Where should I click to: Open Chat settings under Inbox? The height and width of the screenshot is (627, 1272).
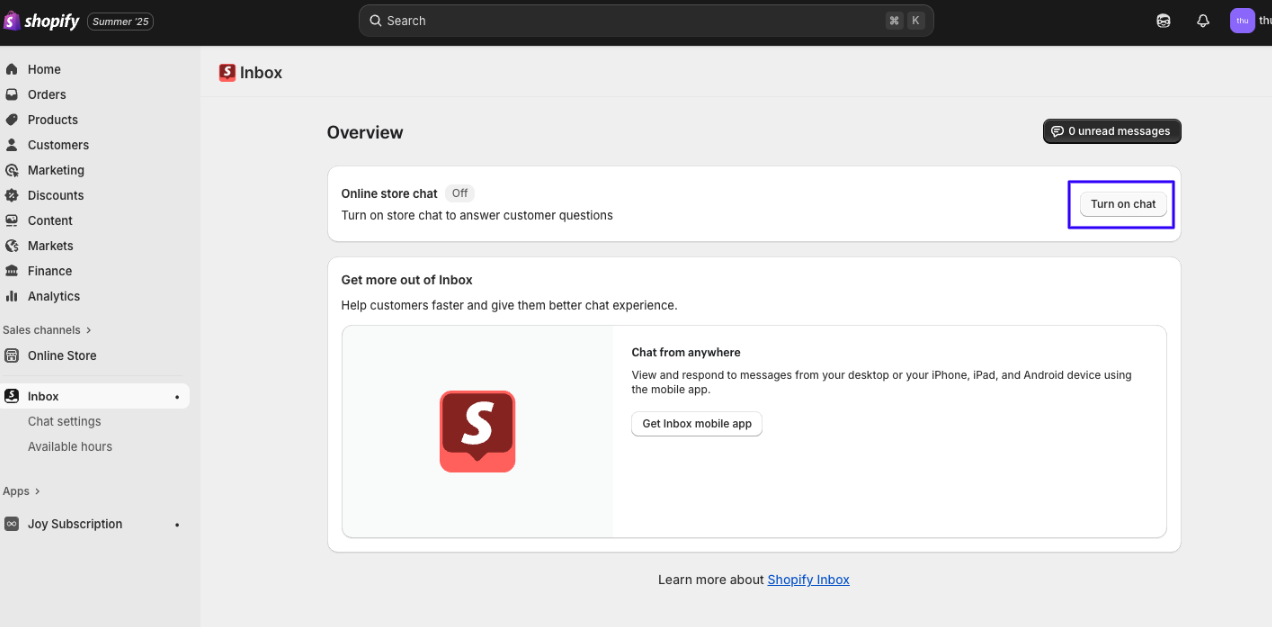(x=64, y=422)
